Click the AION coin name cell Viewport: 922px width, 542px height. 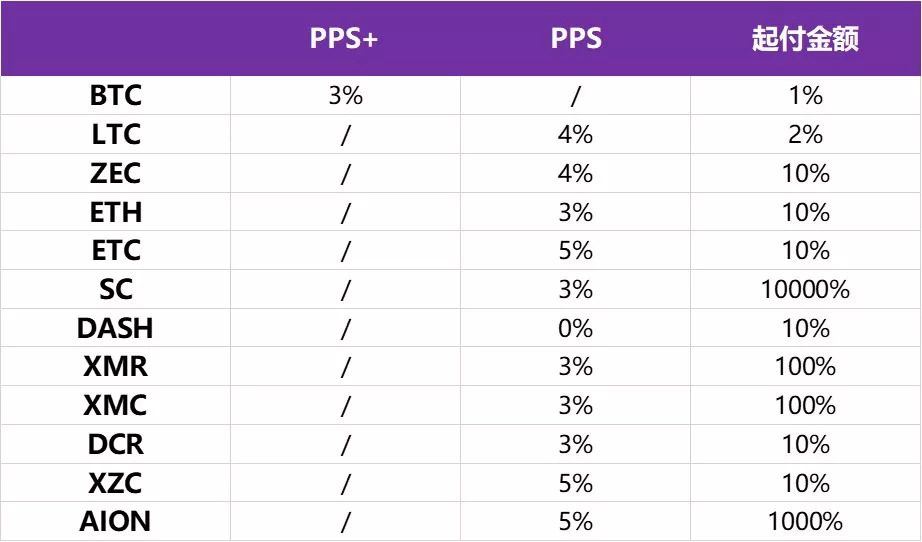pyautogui.click(x=116, y=522)
